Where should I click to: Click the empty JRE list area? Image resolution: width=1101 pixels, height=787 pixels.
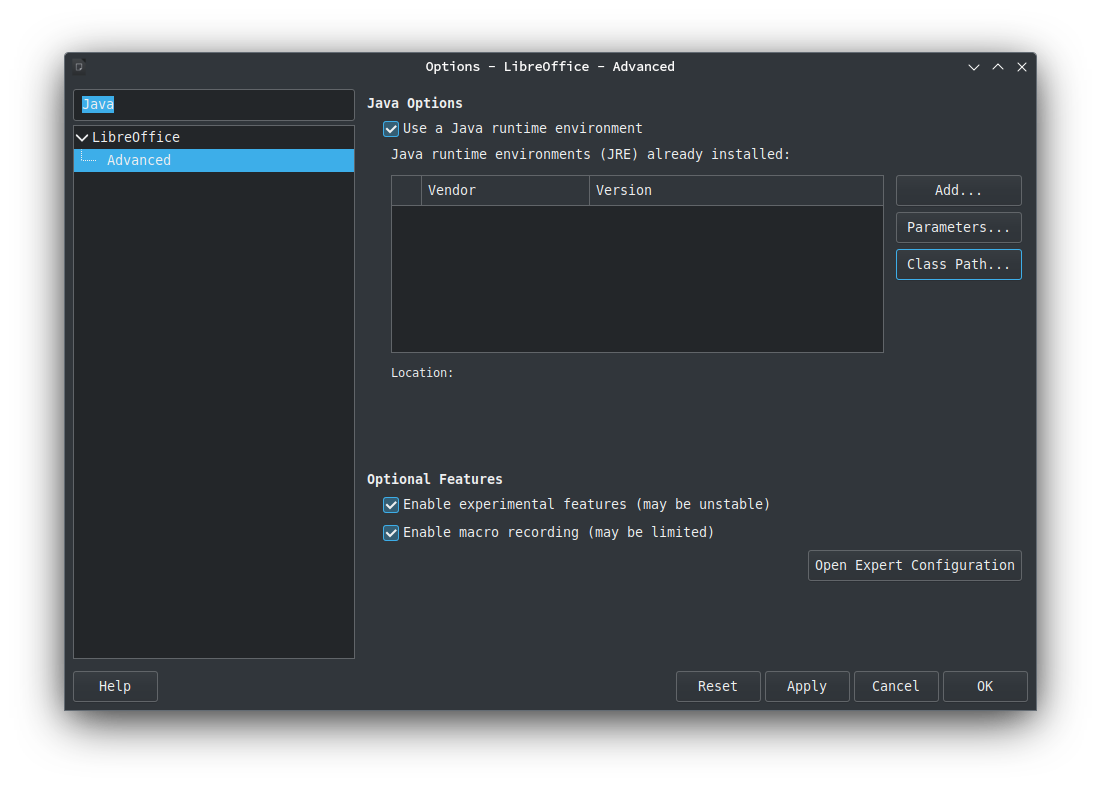click(637, 279)
